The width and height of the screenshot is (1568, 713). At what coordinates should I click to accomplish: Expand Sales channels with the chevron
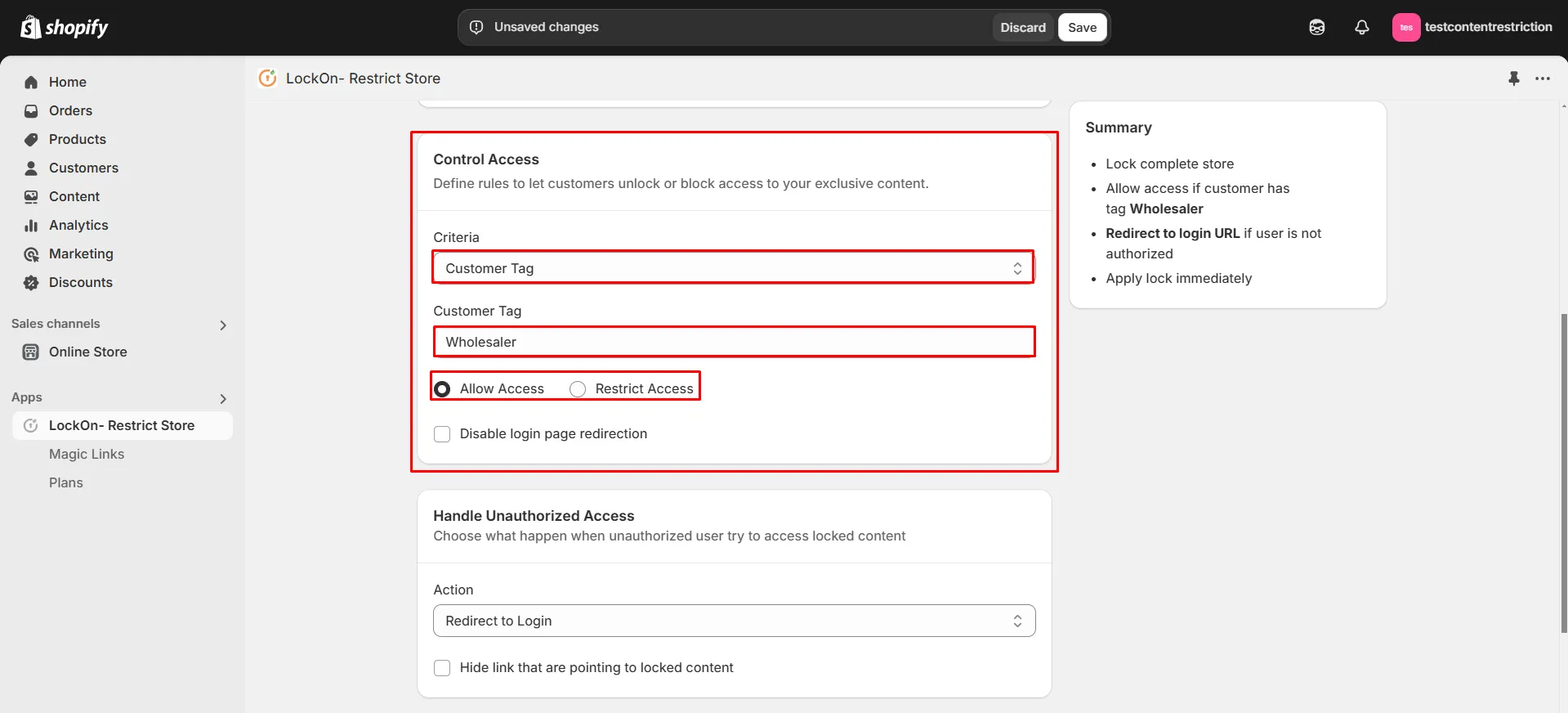coord(223,325)
